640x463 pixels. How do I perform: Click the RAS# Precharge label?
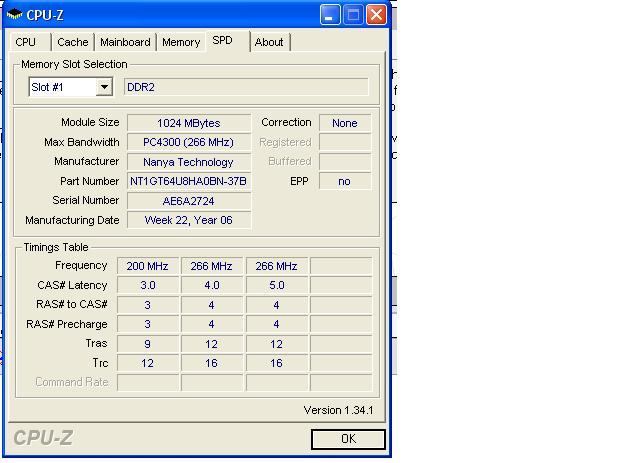67,324
